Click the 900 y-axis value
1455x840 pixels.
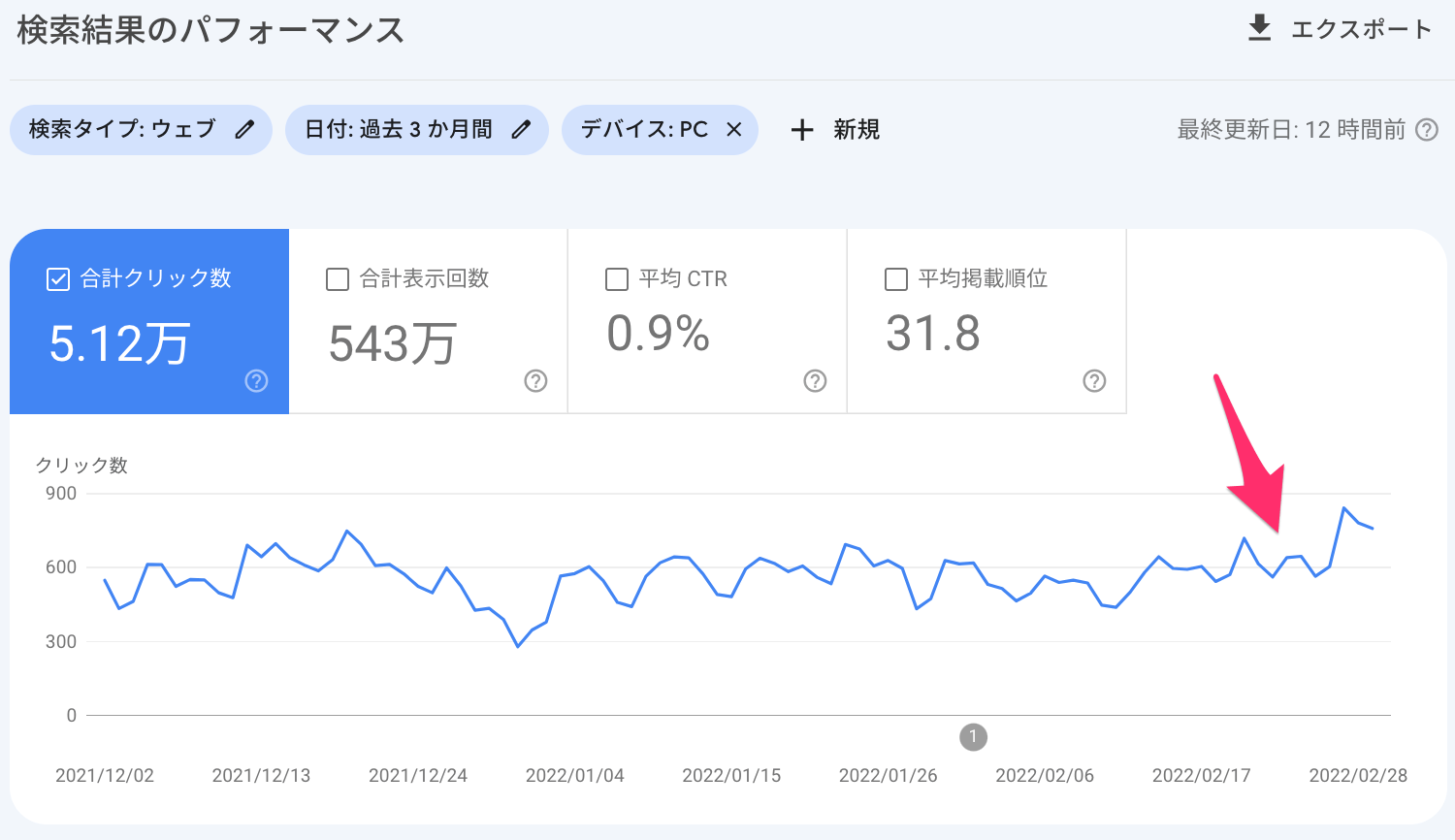pos(60,494)
